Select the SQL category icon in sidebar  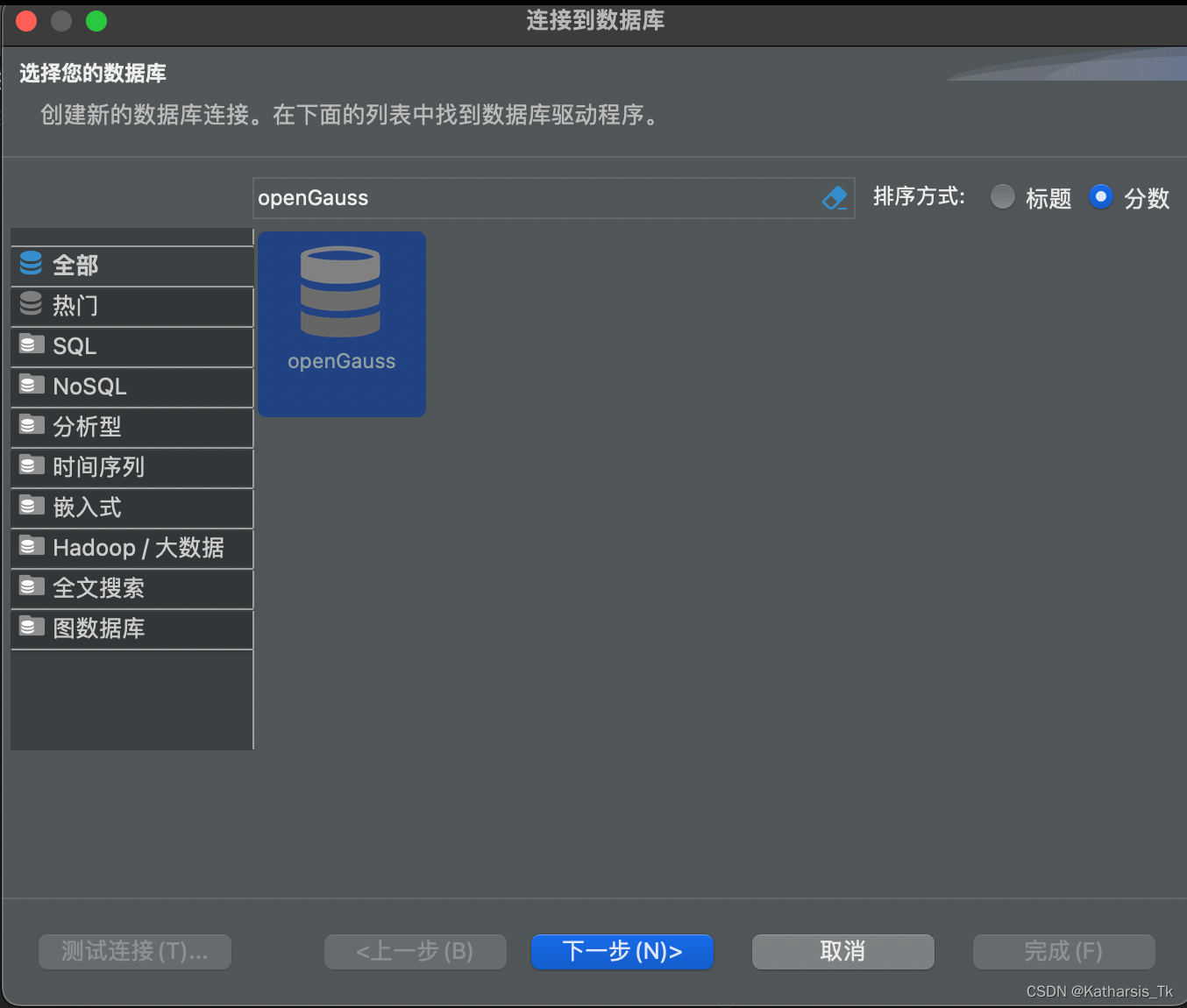click(x=31, y=344)
